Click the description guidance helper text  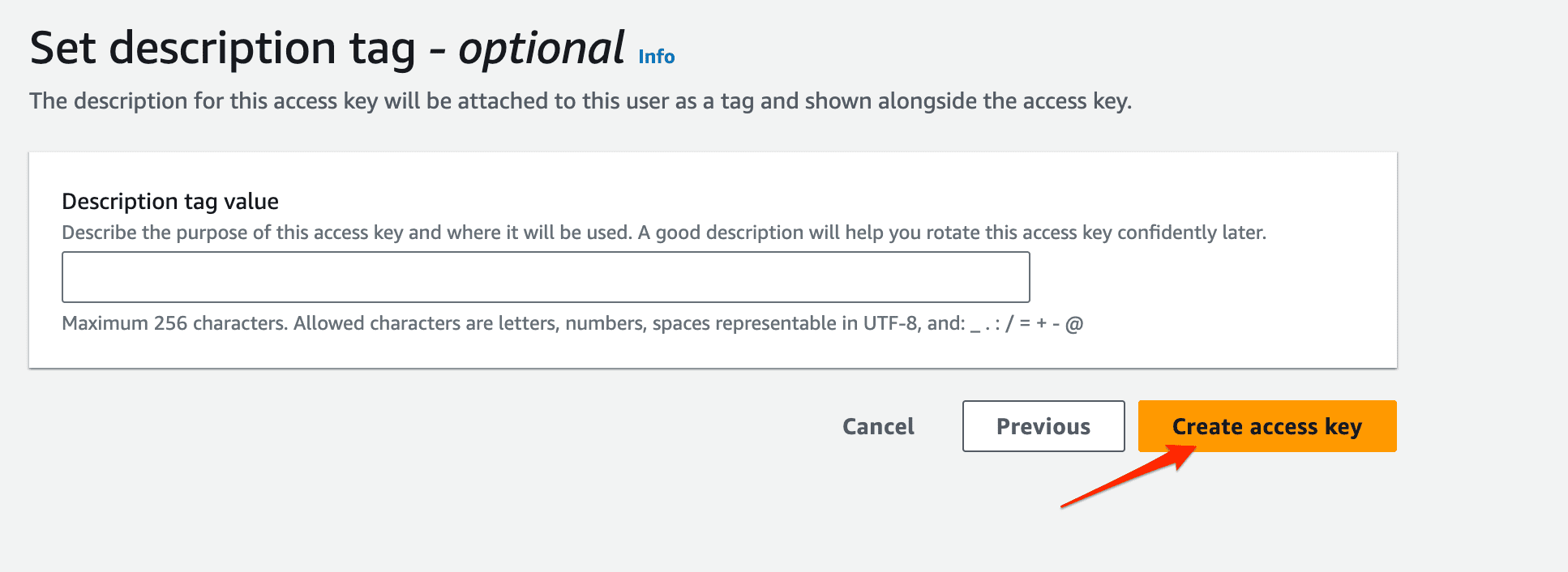[663, 233]
